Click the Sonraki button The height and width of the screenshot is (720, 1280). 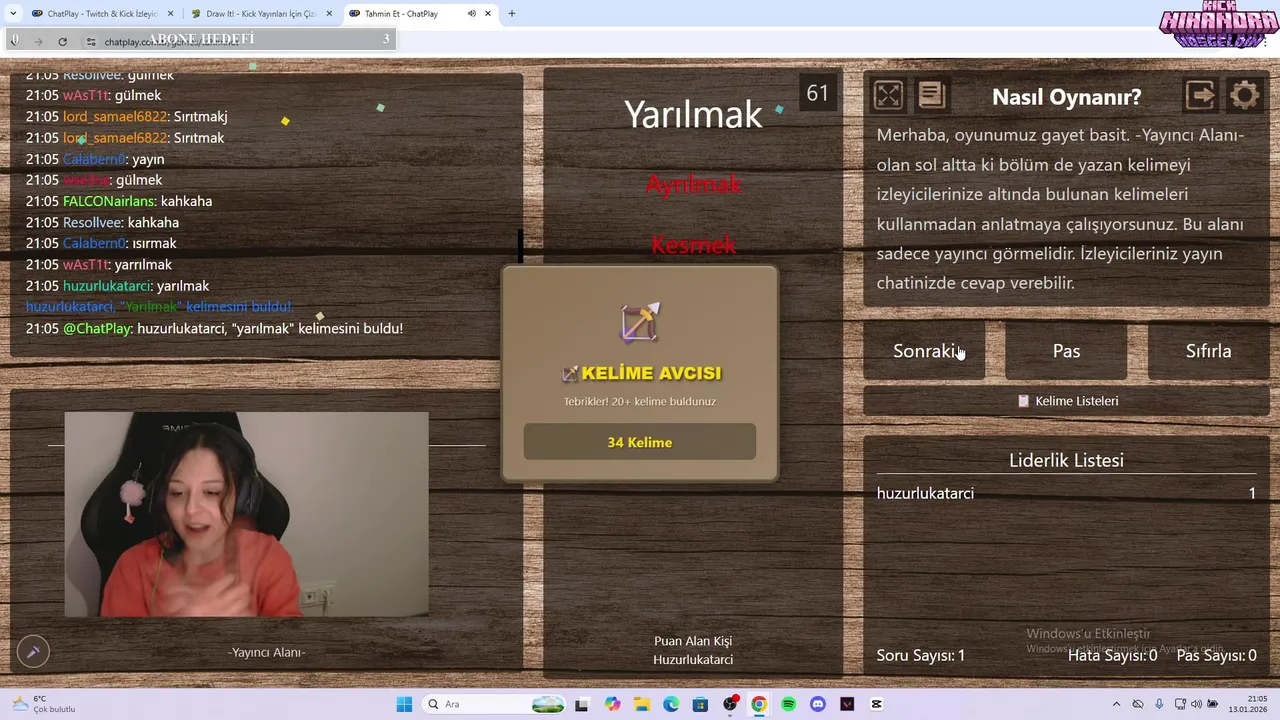924,351
